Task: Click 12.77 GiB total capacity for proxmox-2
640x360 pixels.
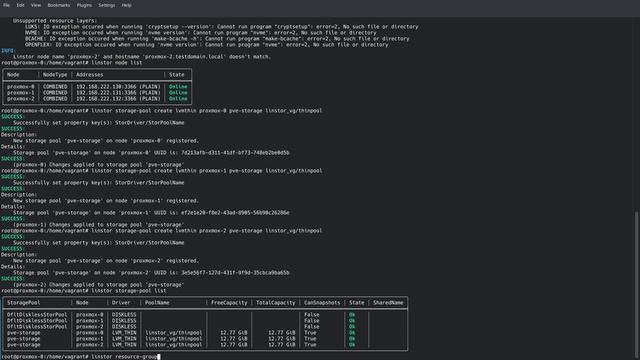Action: click(x=282, y=344)
